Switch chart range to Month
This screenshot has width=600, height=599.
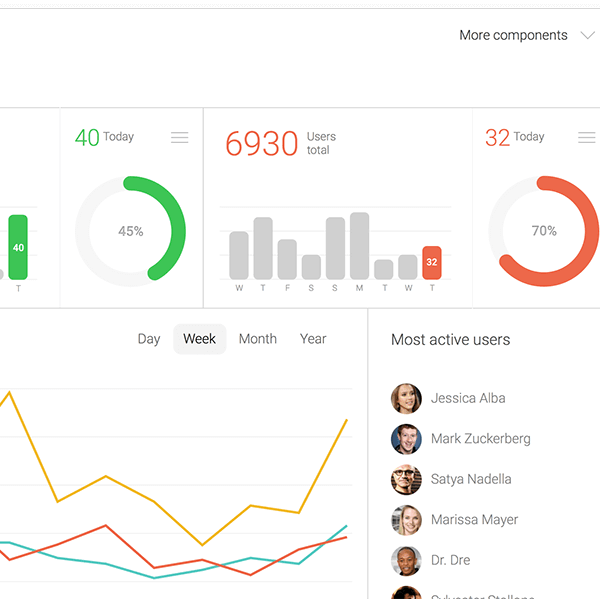tap(258, 339)
